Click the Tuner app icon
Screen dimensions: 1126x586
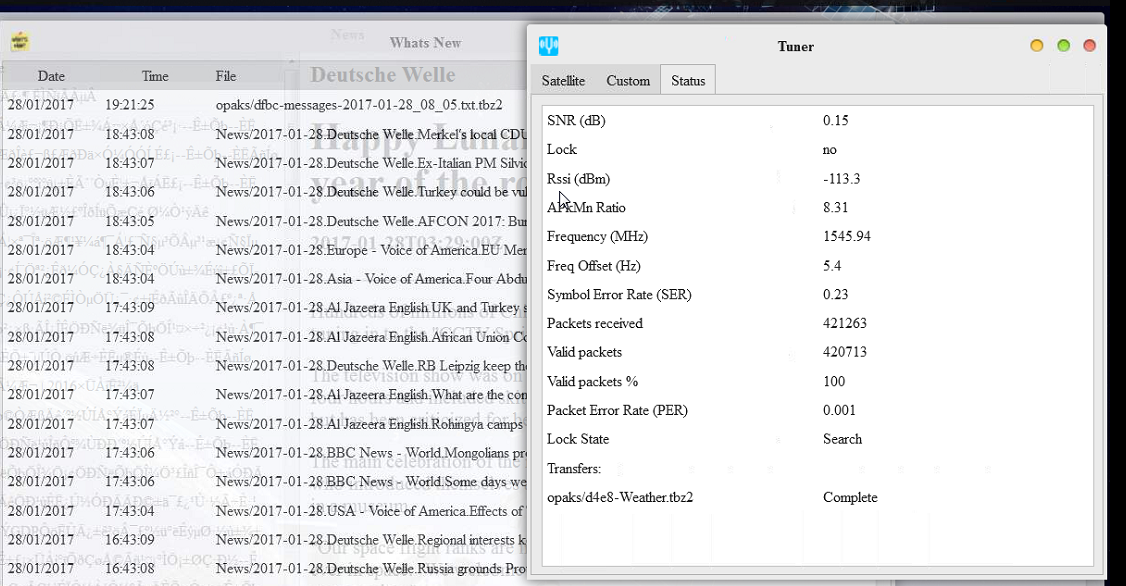549,46
